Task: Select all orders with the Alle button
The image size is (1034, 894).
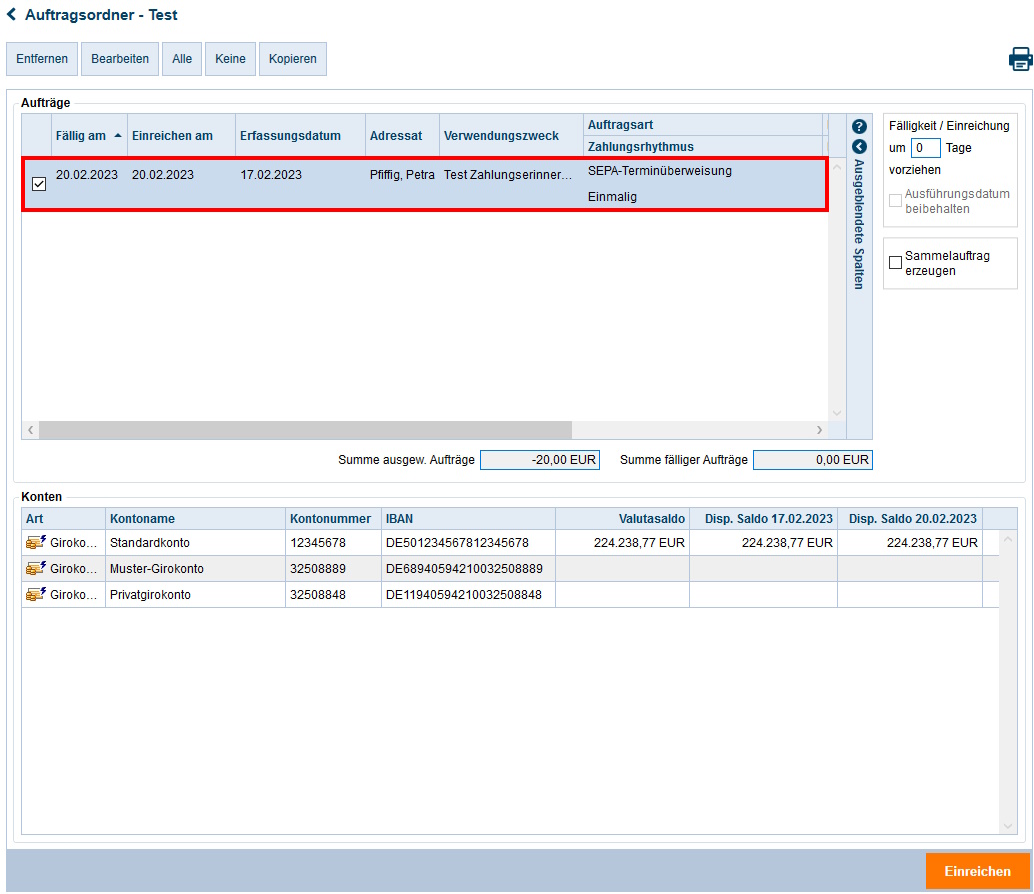Action: click(x=182, y=59)
